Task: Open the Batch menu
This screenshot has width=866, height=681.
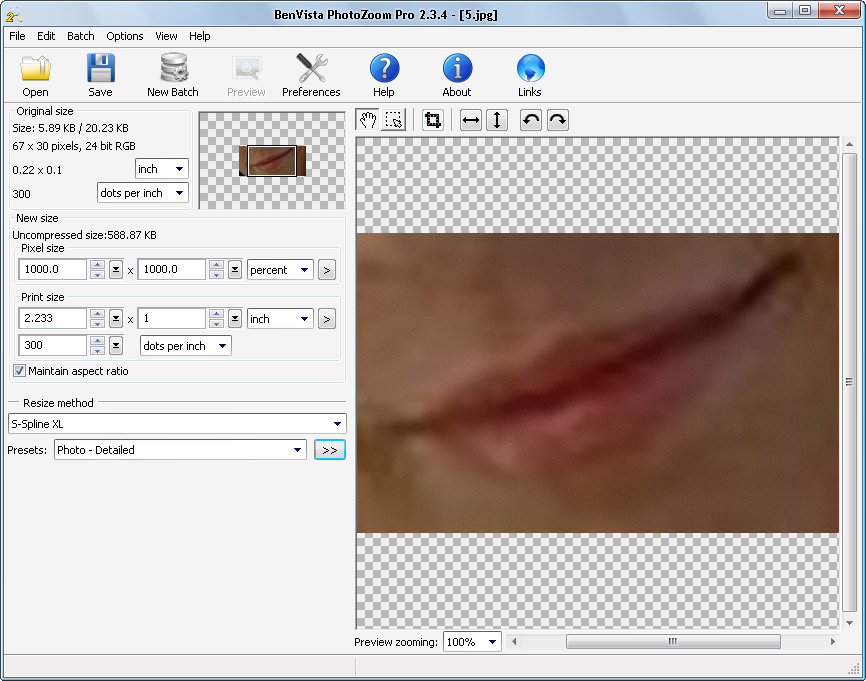Action: point(81,36)
